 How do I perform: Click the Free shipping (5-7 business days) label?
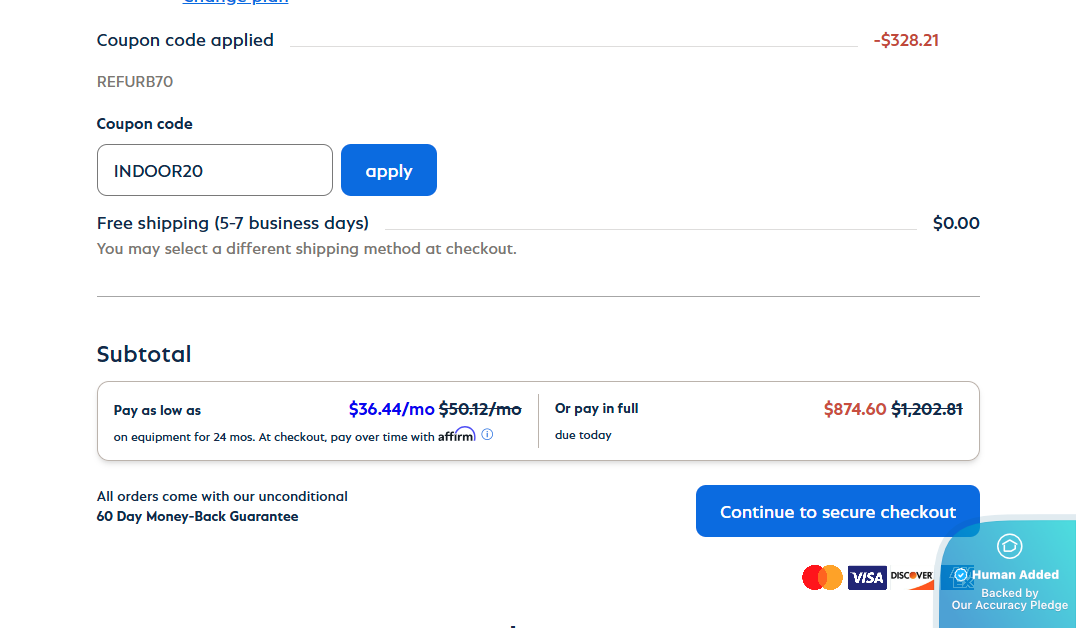click(232, 223)
